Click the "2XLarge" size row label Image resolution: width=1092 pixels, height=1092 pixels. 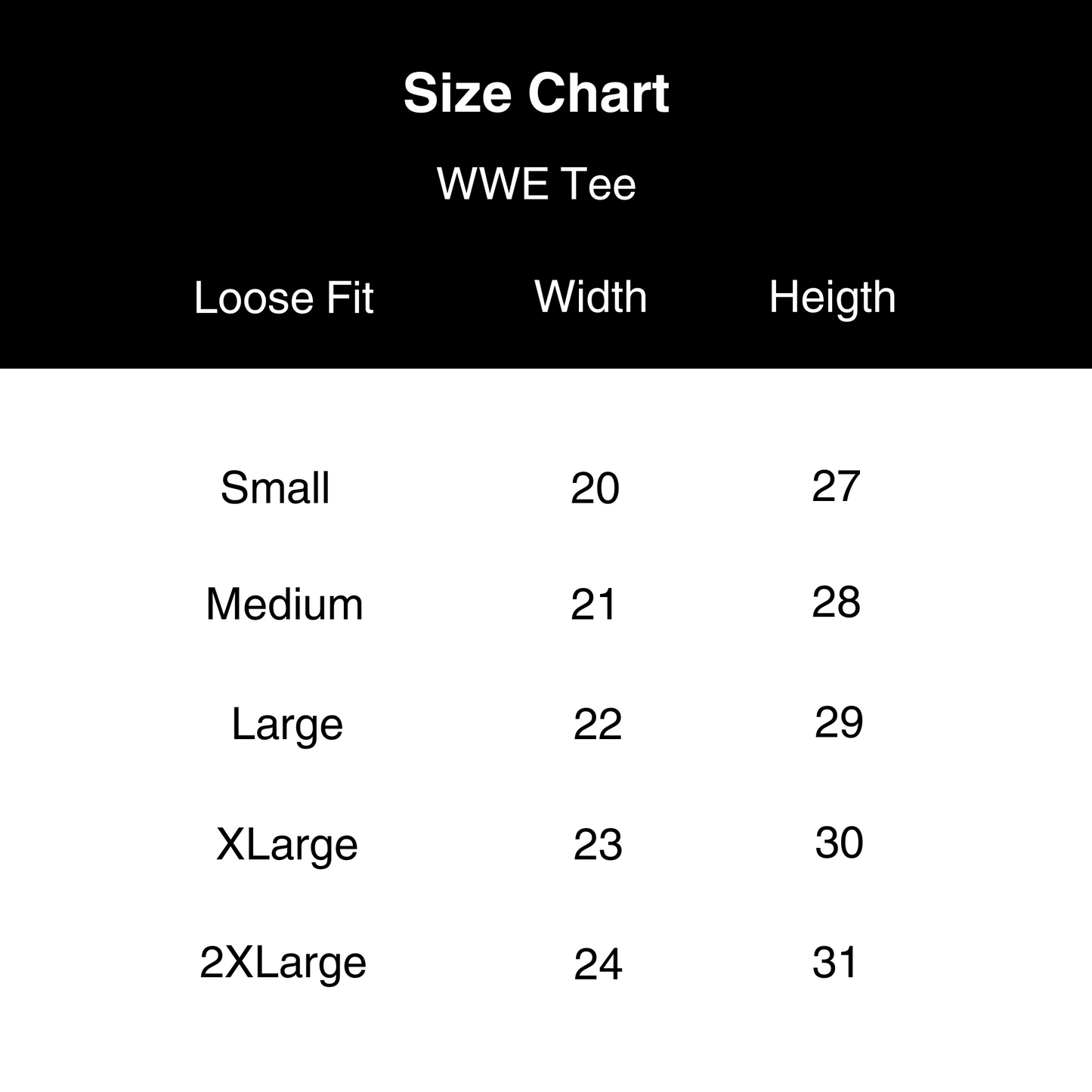[x=283, y=963]
